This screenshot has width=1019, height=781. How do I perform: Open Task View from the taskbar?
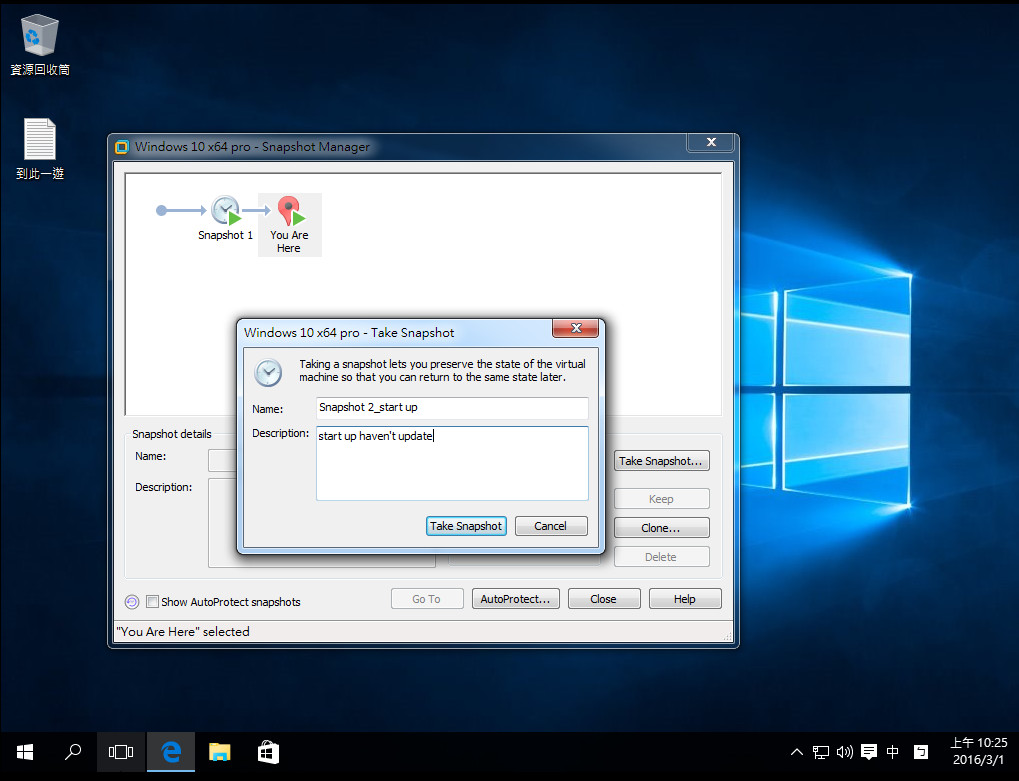point(121,752)
